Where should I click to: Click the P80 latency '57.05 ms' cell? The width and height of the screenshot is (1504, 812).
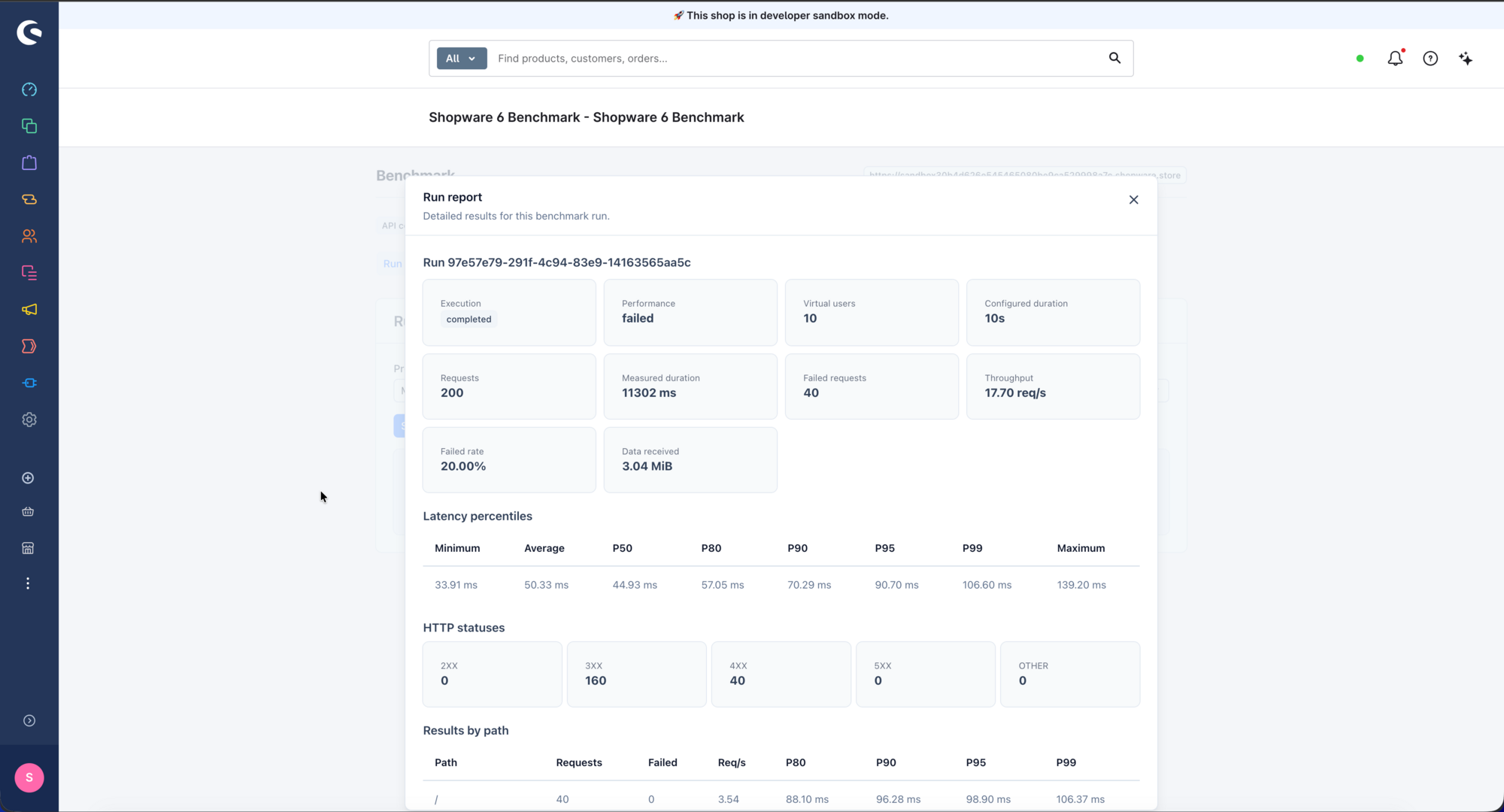click(723, 585)
